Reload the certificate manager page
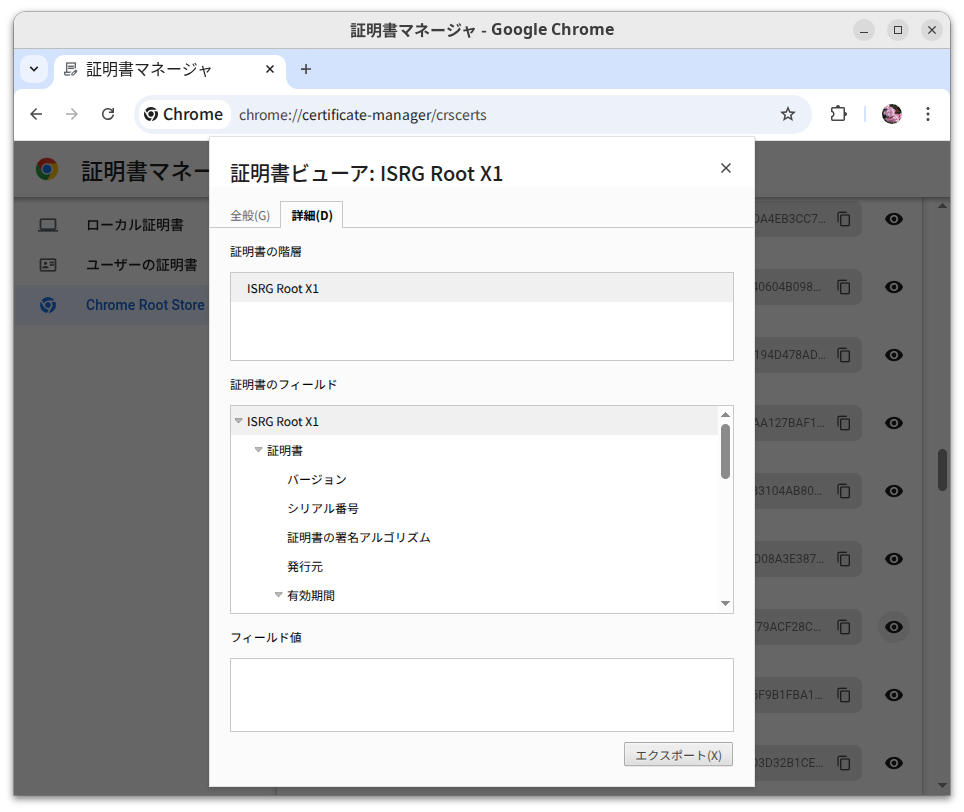Viewport: 964px width, 812px height. tap(108, 114)
